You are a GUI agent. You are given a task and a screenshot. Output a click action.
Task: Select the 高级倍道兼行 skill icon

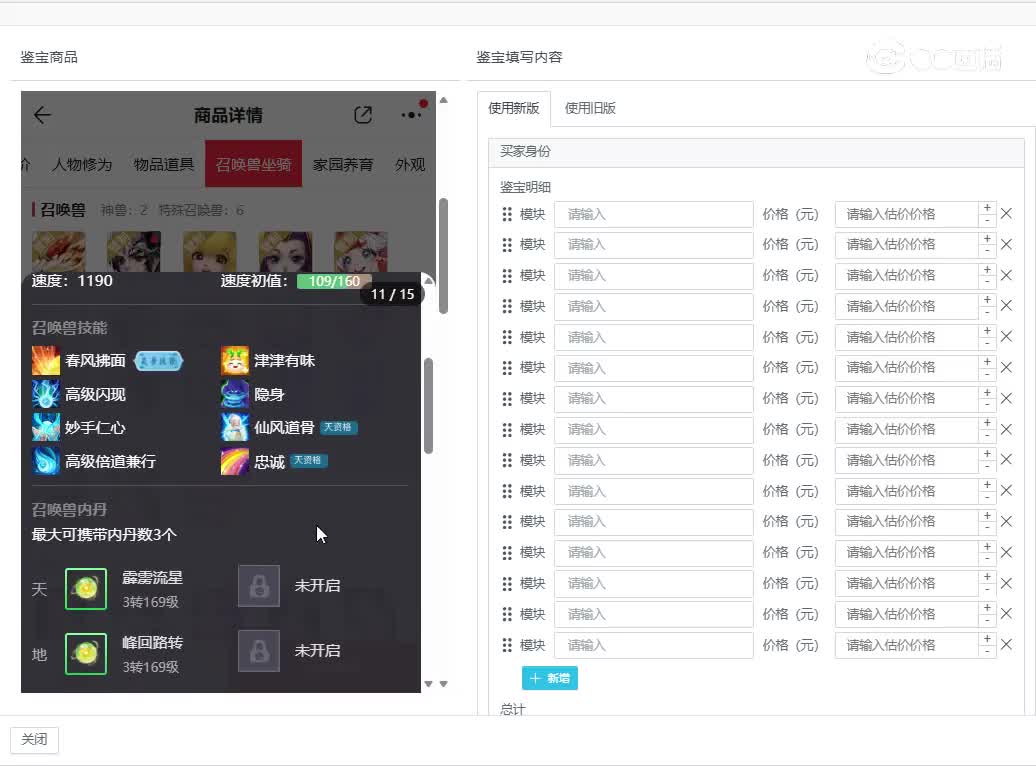pos(46,461)
